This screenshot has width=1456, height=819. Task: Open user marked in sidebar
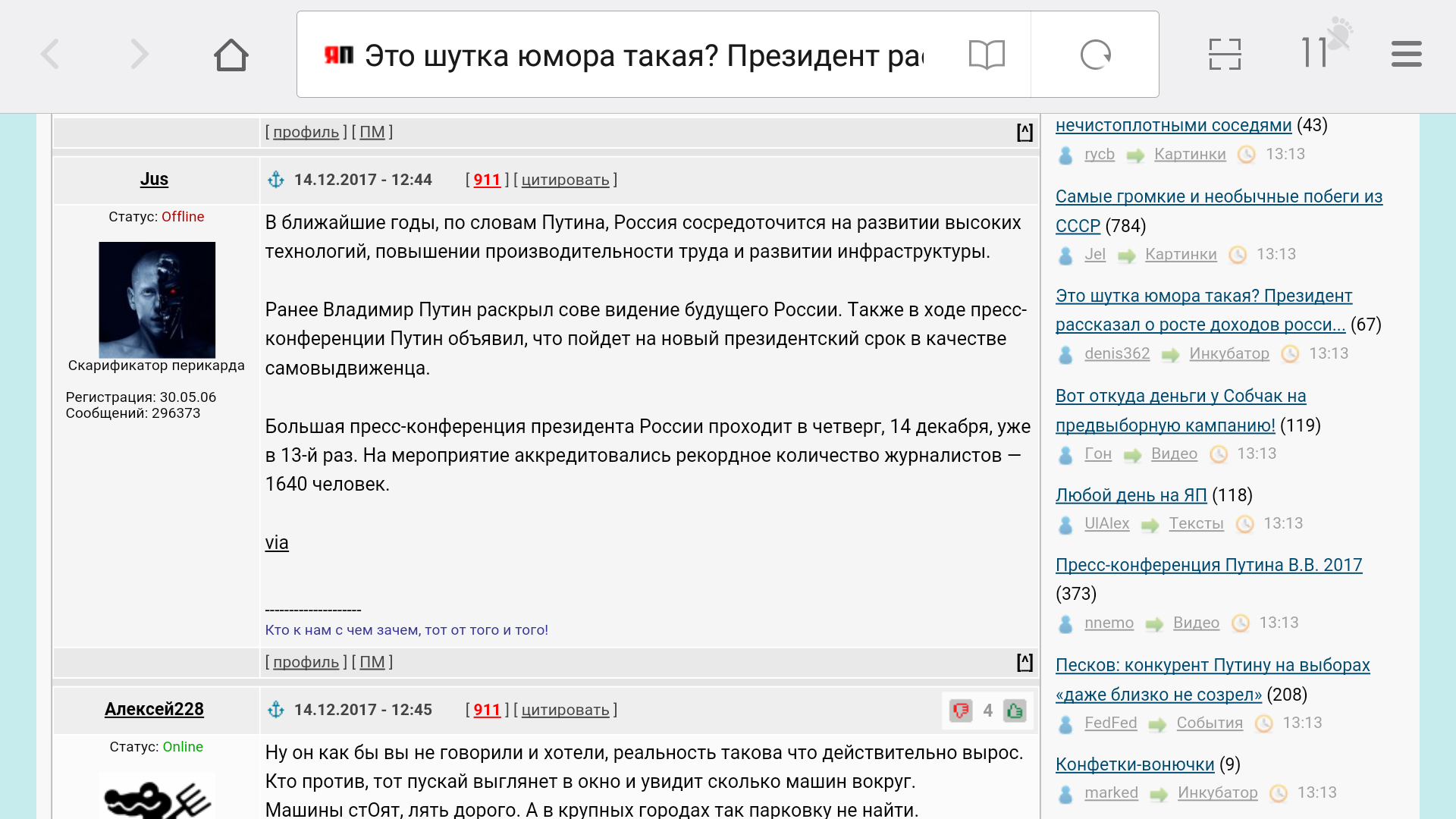[1111, 792]
